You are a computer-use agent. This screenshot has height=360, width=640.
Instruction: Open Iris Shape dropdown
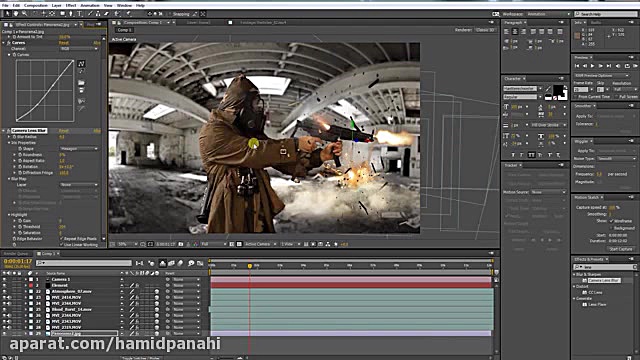[79, 149]
